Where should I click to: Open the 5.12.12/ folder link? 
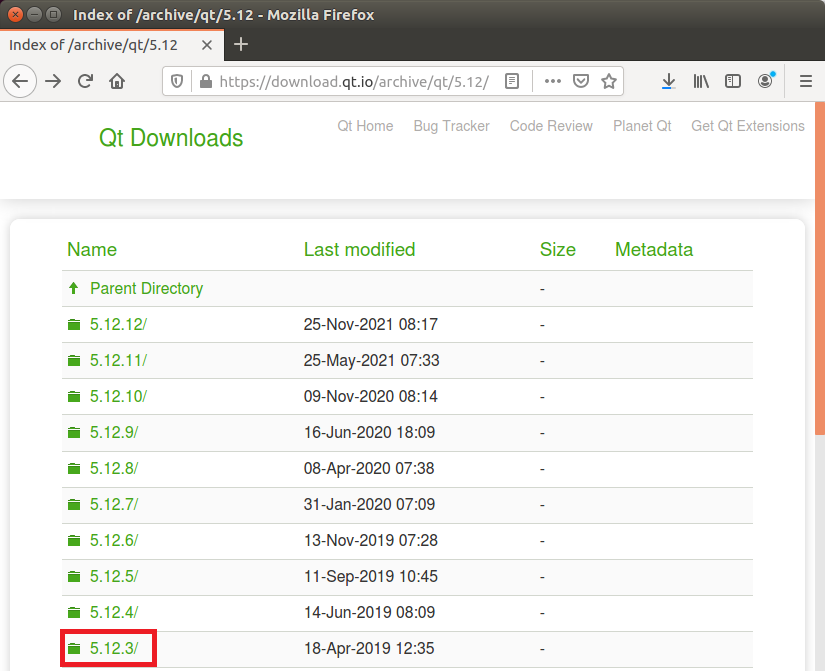[118, 324]
